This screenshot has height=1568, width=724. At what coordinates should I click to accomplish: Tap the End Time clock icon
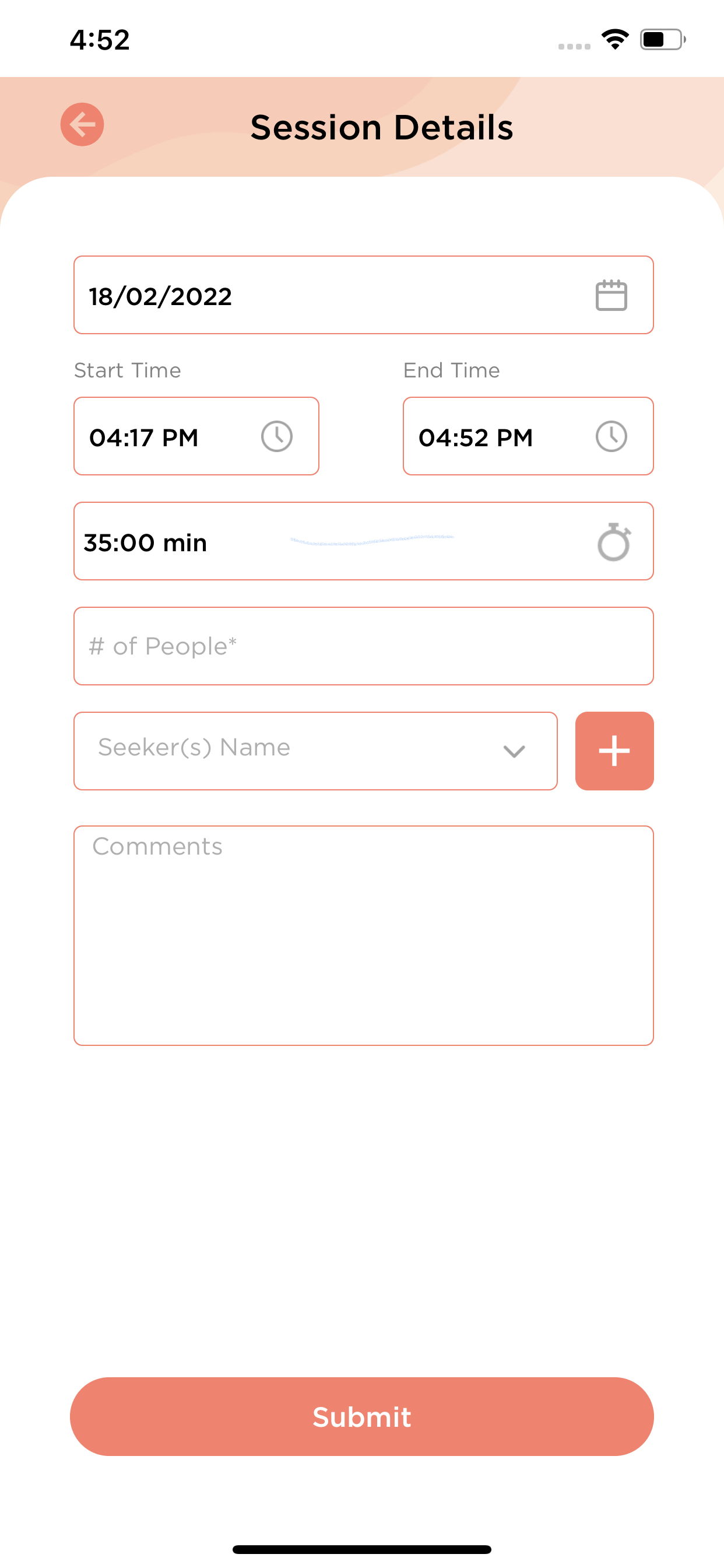611,436
